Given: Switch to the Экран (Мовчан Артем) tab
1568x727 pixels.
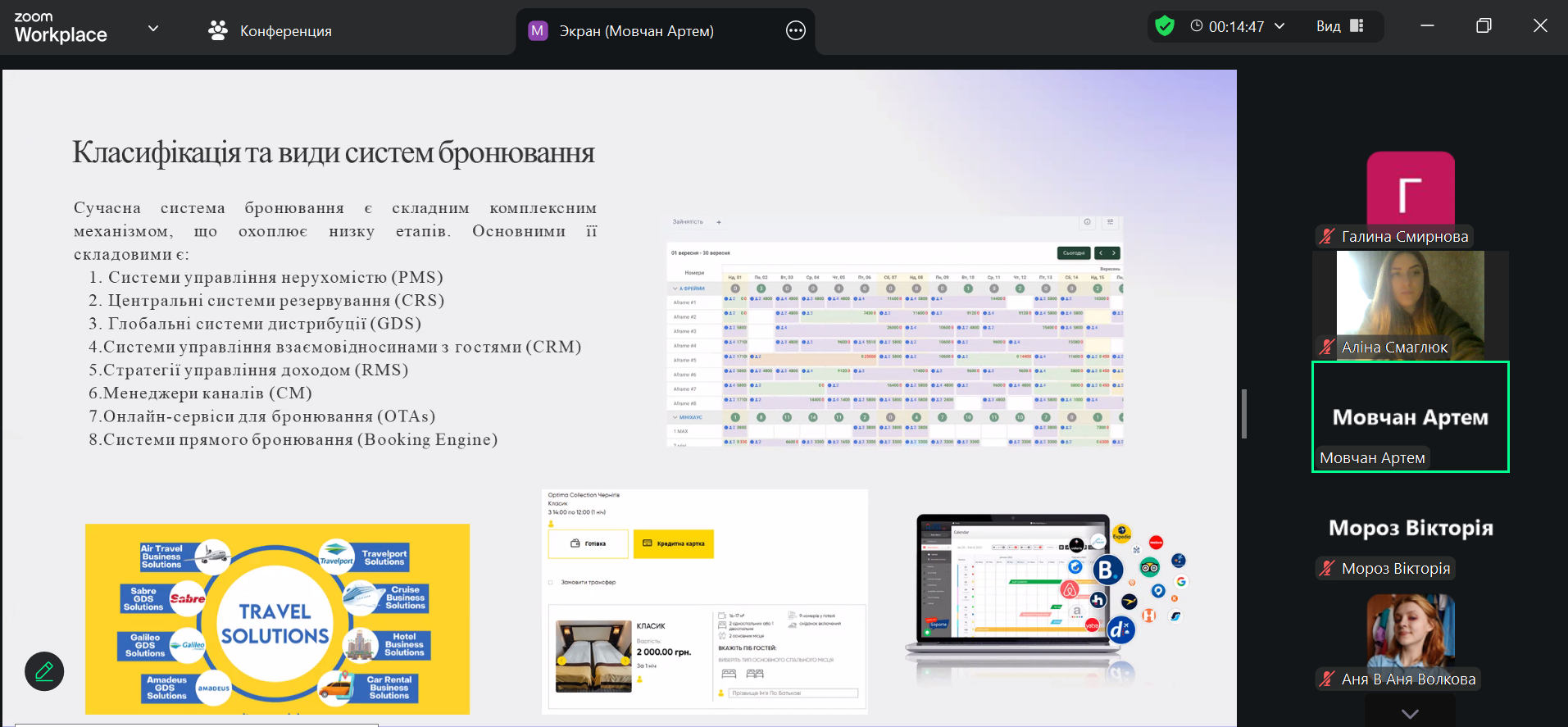Looking at the screenshot, I should click(x=636, y=31).
